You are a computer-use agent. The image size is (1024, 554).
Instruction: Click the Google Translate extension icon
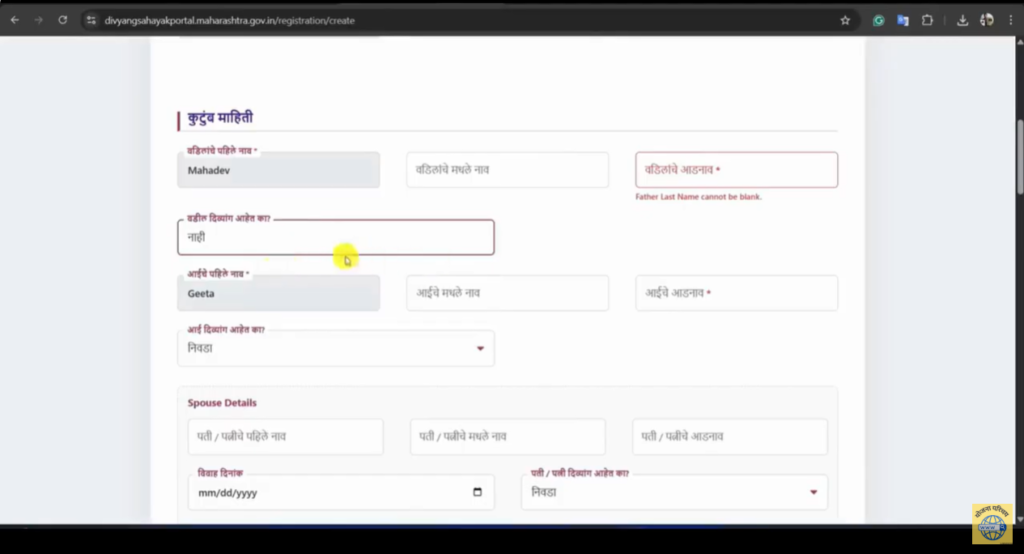903,20
